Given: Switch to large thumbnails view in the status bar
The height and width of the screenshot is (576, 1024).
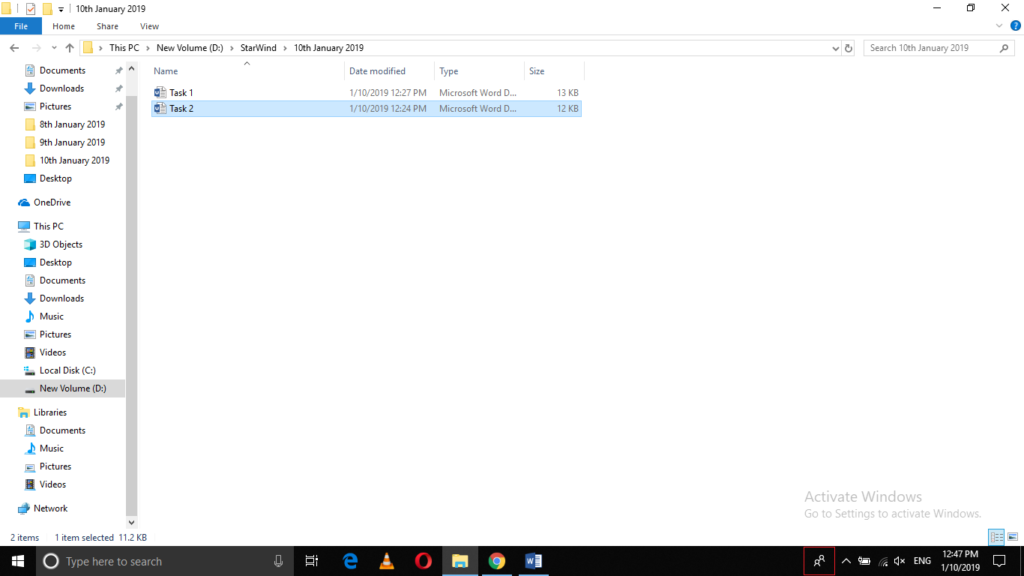Looking at the screenshot, I should click(1013, 537).
